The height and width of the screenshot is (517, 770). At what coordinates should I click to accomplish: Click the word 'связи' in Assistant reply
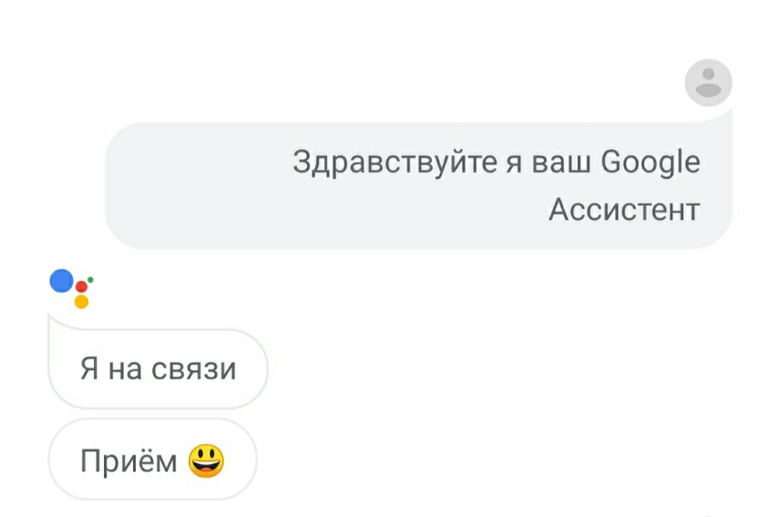click(x=193, y=370)
